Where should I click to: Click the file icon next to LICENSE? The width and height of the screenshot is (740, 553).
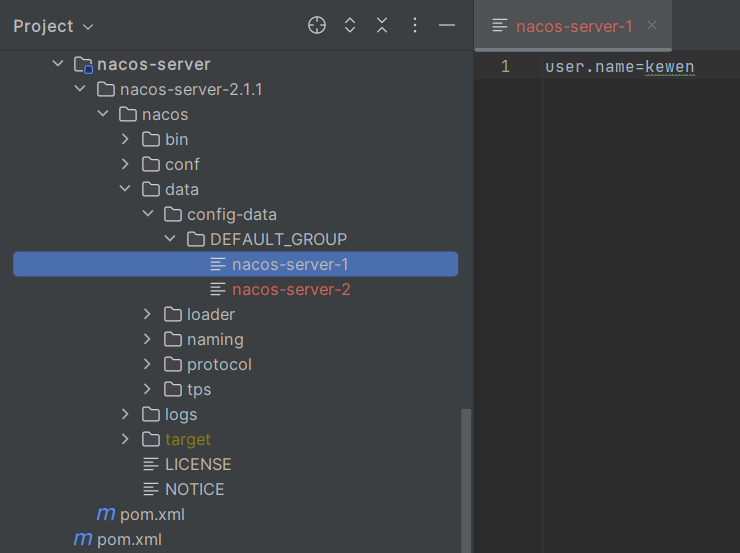coord(151,464)
